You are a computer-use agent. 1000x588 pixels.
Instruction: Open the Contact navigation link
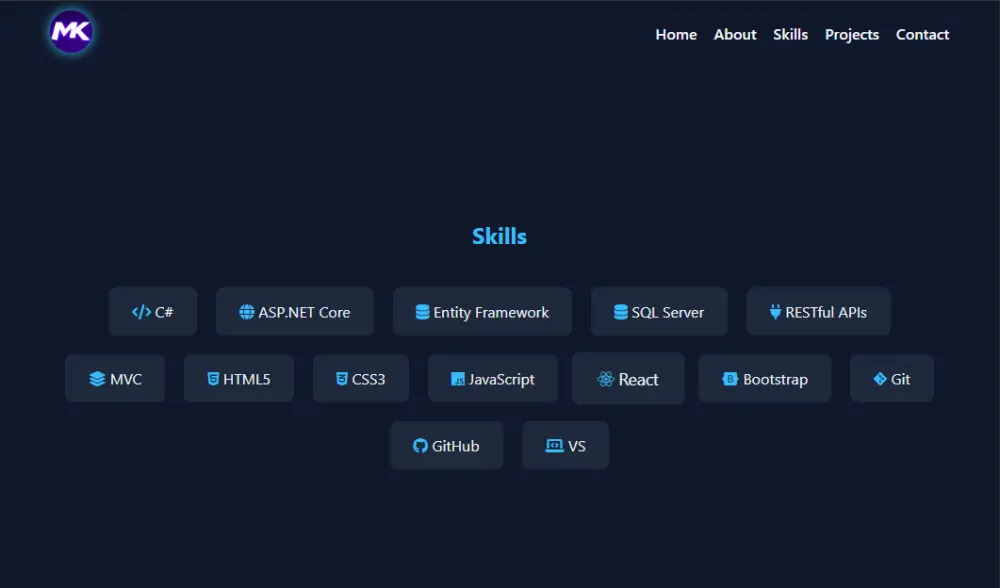[922, 34]
